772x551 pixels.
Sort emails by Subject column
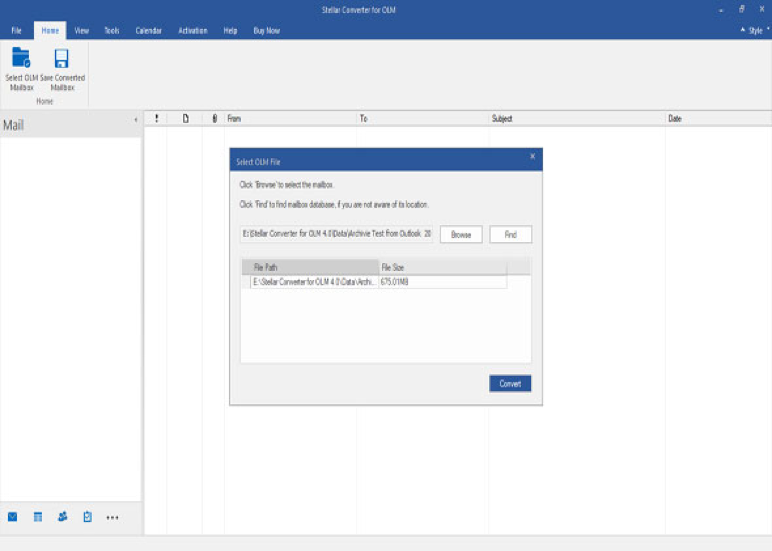[x=577, y=118]
